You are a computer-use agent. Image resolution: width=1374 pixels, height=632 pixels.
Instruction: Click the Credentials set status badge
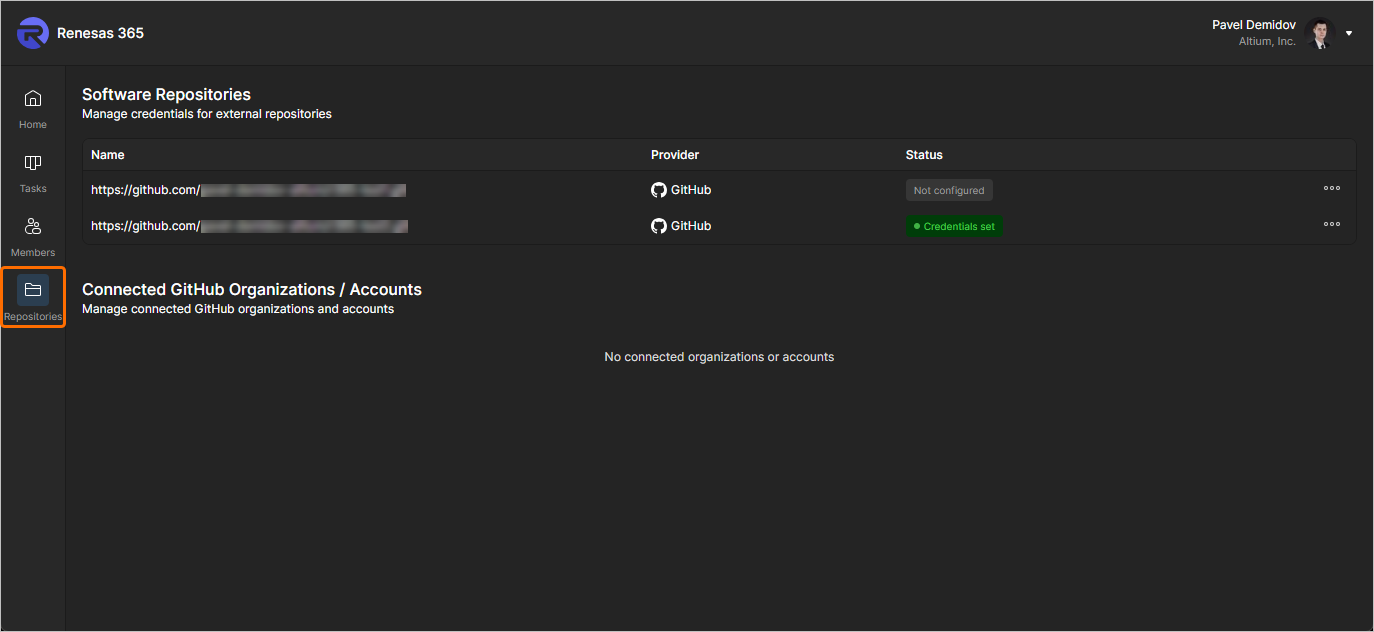tap(954, 226)
